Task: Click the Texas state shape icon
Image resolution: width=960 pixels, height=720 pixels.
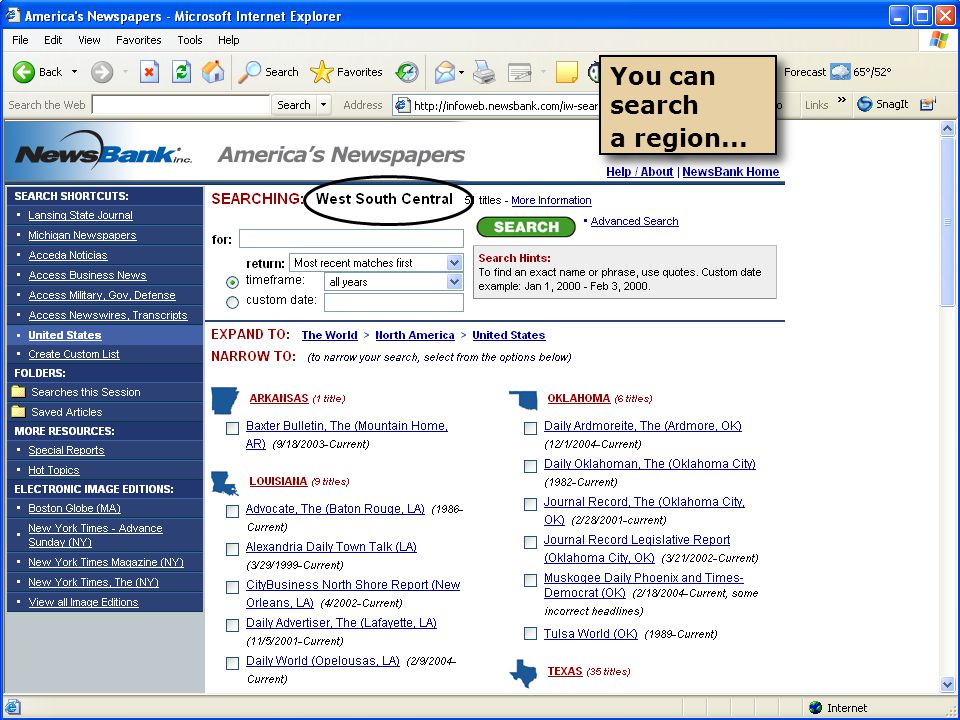Action: tap(523, 673)
